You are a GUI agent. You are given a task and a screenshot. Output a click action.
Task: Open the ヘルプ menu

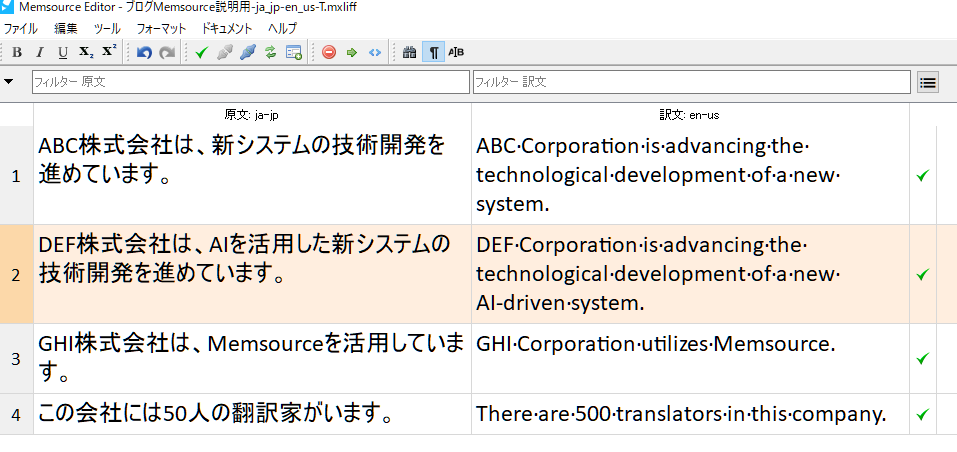tap(283, 29)
